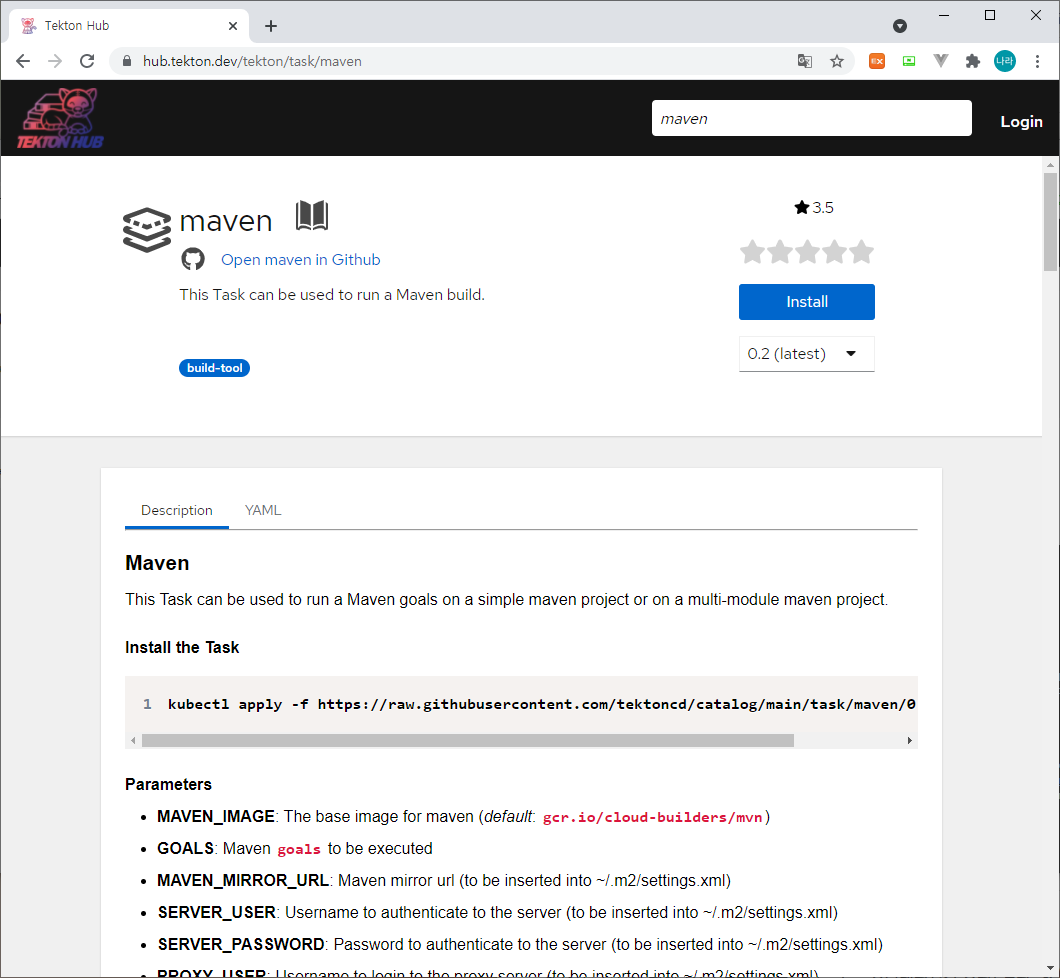Open maven in Github link

[x=300, y=260]
